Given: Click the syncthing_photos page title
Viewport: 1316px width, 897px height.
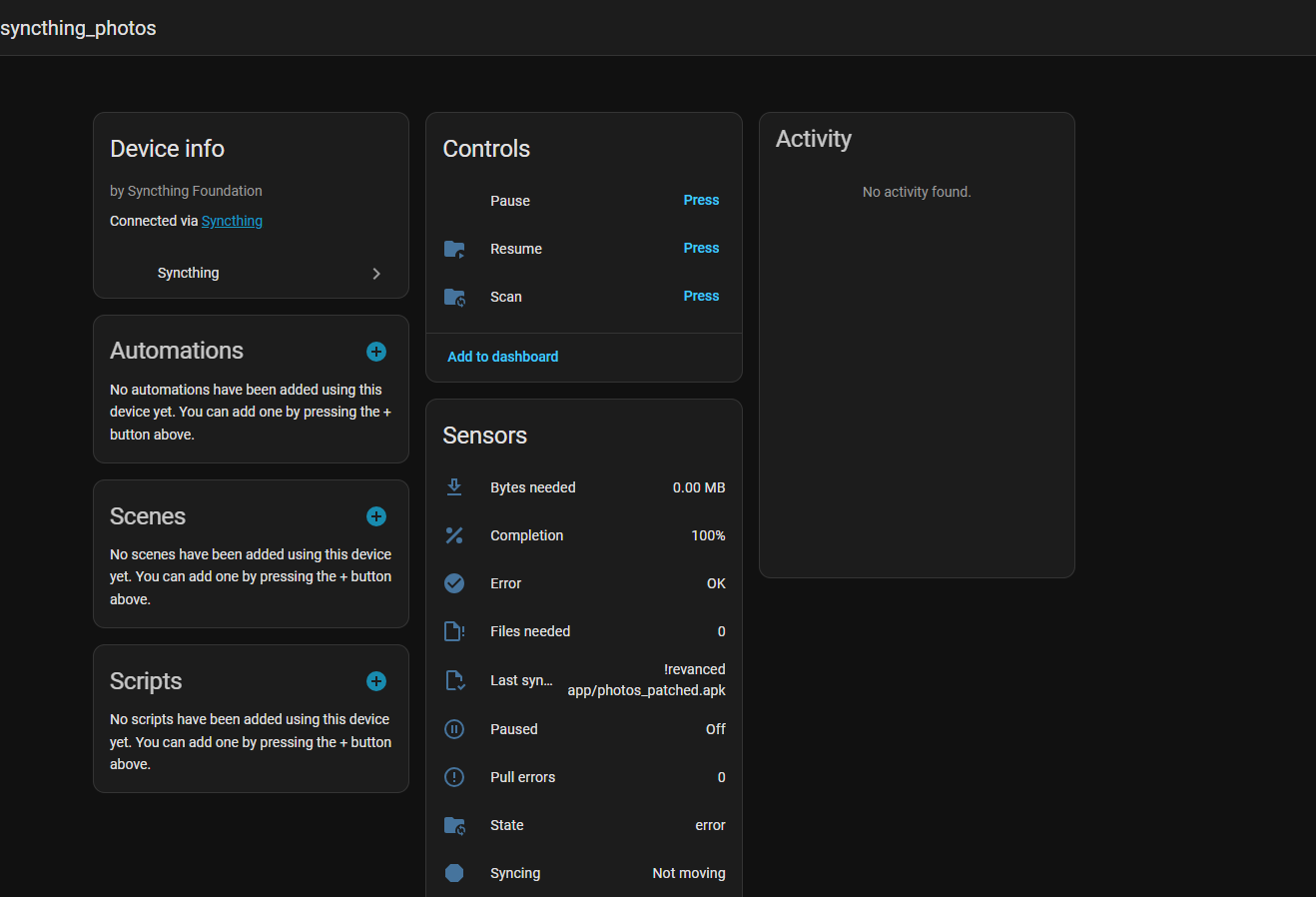Looking at the screenshot, I should point(78,28).
